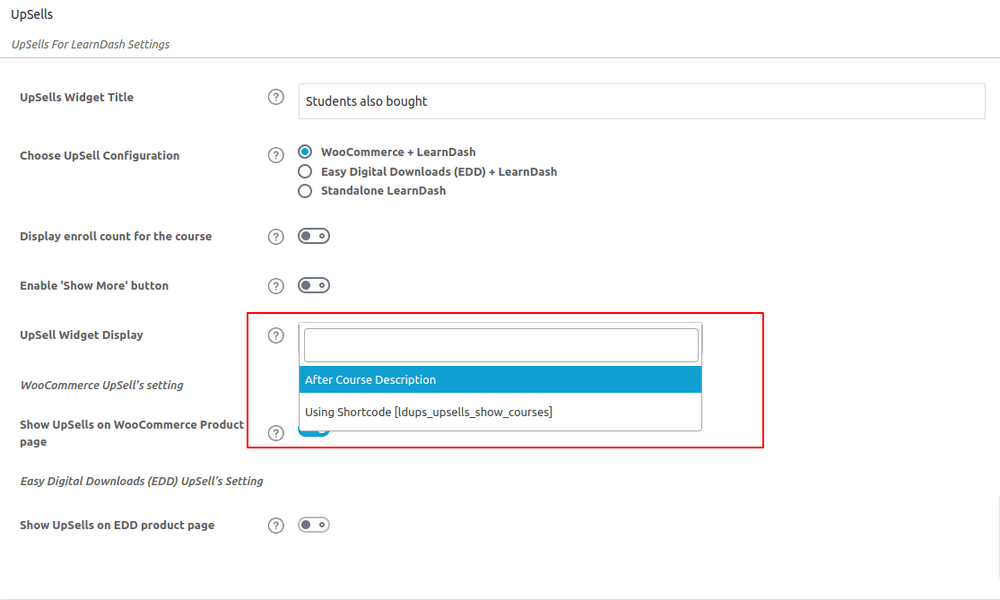Screen dimensions: 1000x600
Task: Select WooCommerce + LearnDash radio option
Action: pos(306,153)
